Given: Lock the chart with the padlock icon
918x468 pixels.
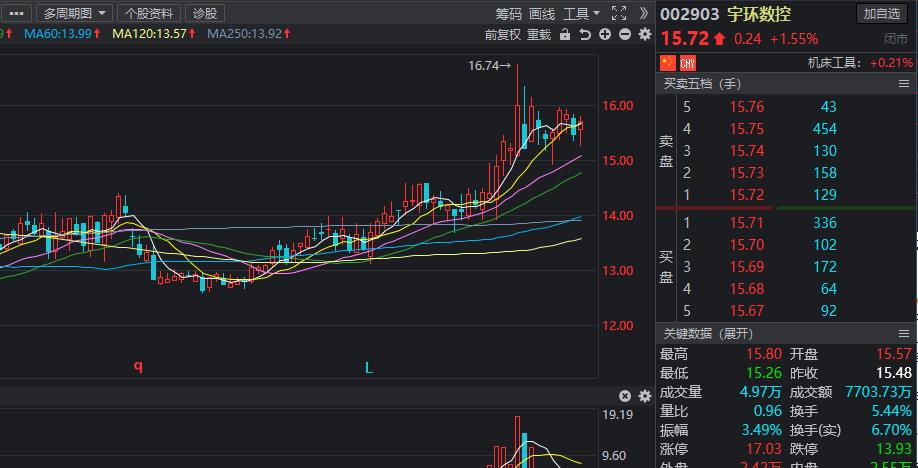Looking at the screenshot, I should [x=565, y=35].
